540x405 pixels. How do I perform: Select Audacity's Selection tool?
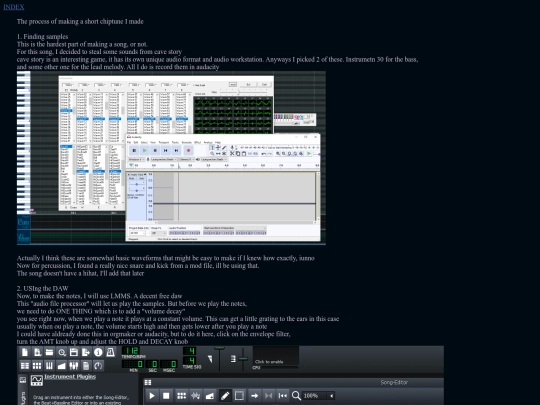[212, 147]
